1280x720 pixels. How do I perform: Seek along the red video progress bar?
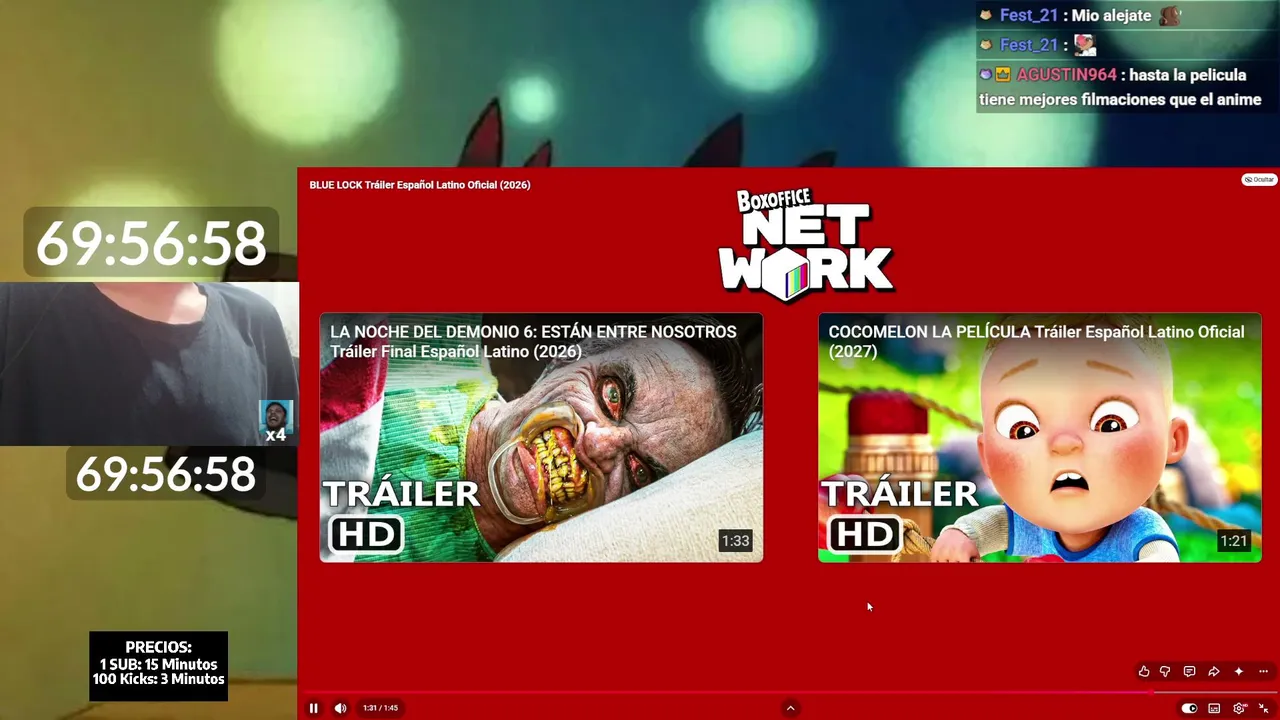(x=788, y=692)
